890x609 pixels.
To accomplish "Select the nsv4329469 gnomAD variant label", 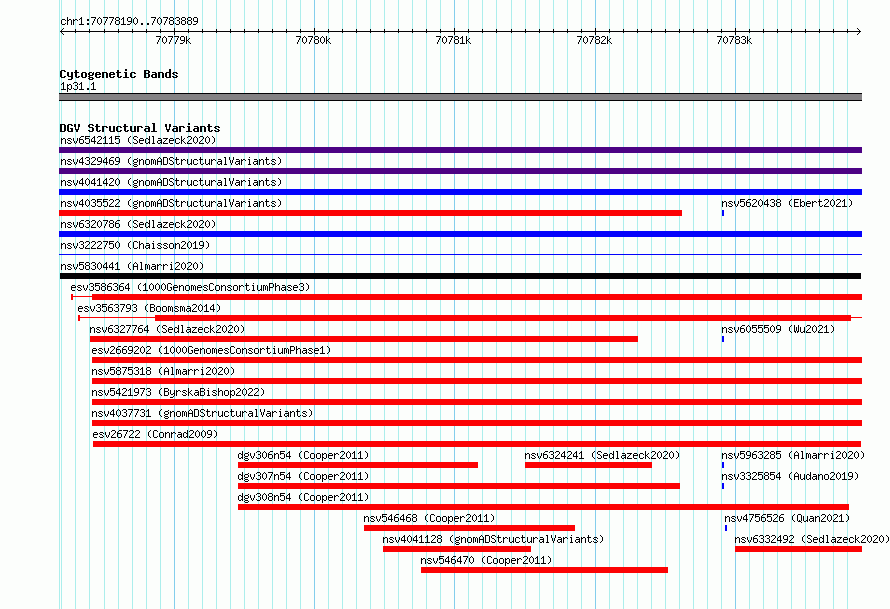I will pyautogui.click(x=171, y=161).
